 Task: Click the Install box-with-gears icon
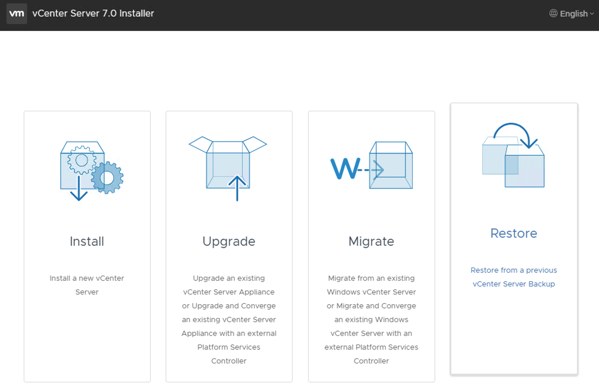92,171
